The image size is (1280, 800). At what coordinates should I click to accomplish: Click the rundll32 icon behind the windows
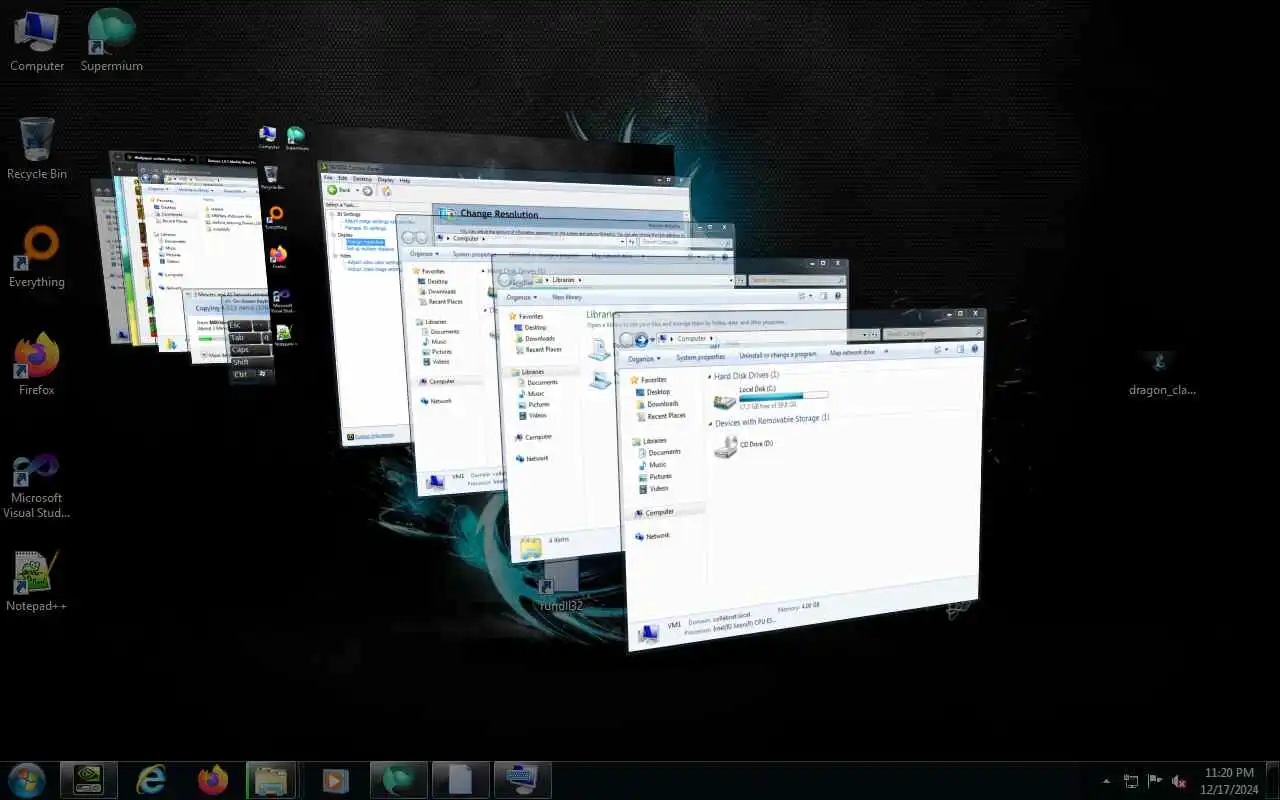point(561,586)
